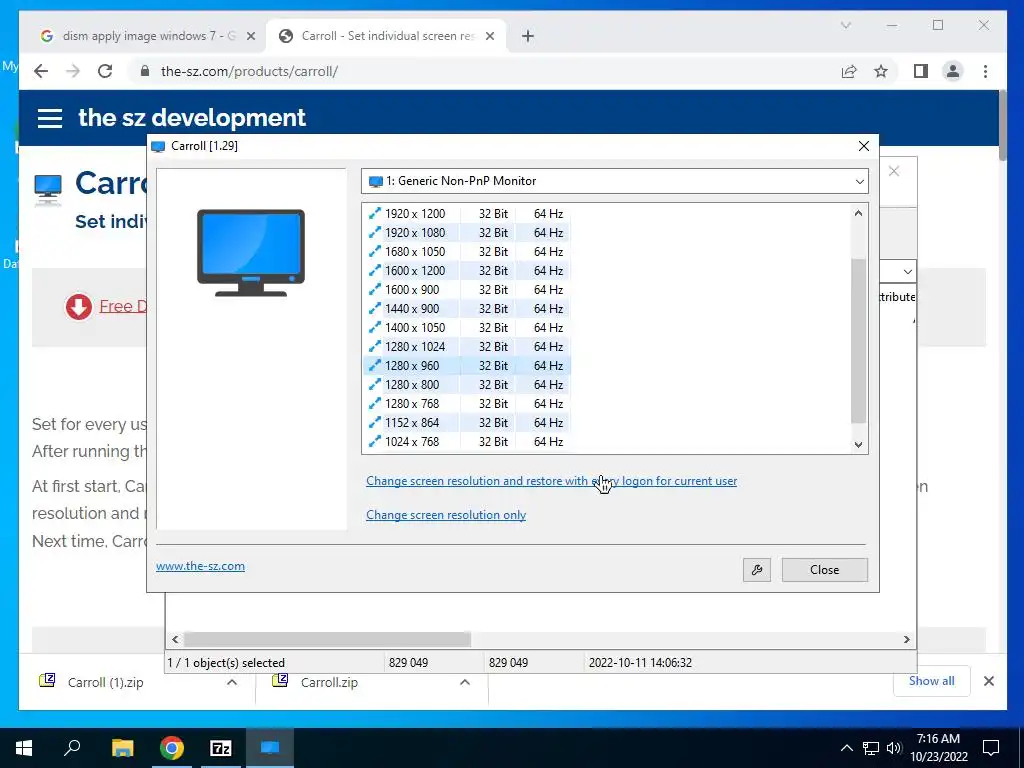Visit the www.the-sz.com link

[200, 566]
